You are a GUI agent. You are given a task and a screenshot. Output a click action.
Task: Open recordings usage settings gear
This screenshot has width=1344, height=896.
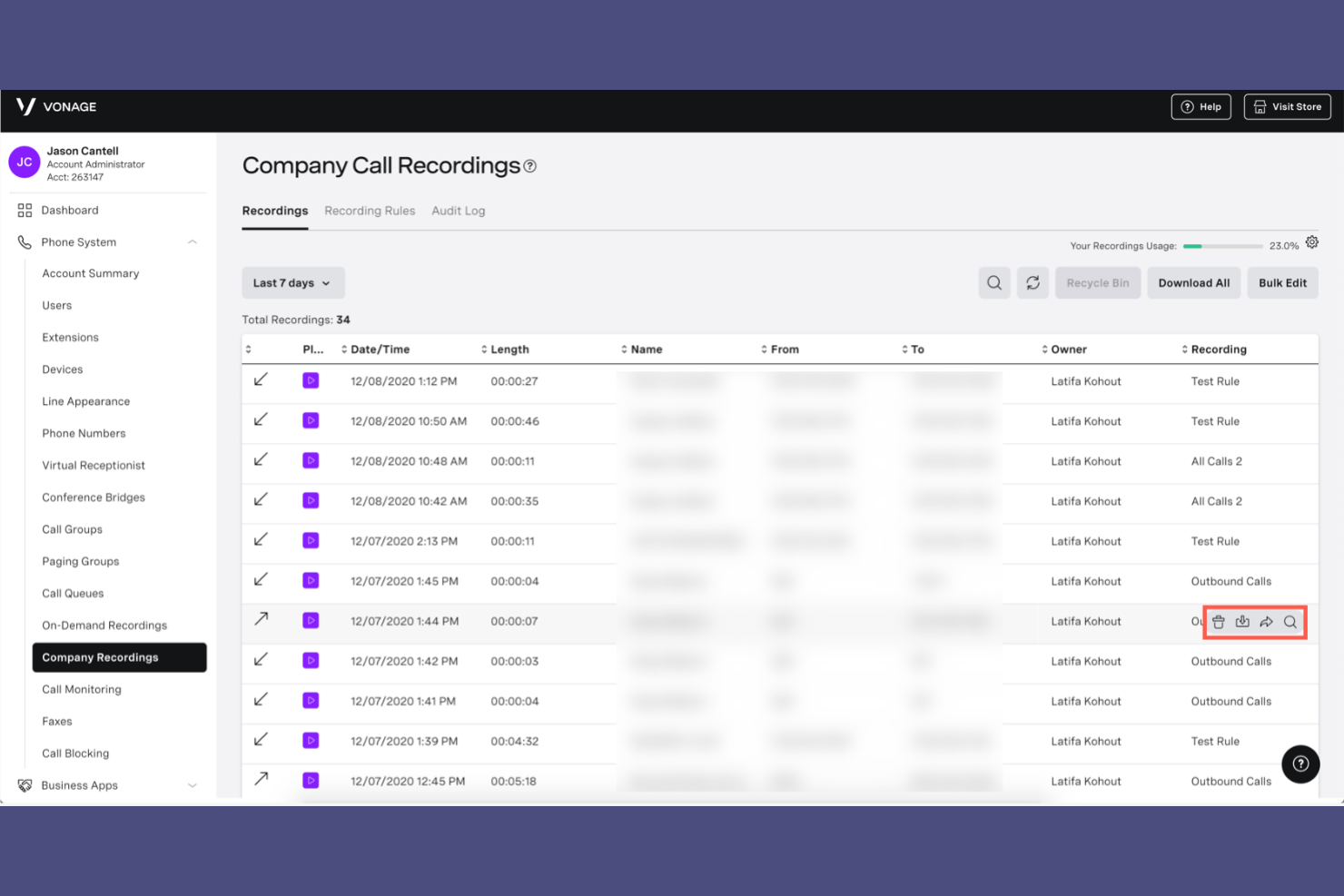click(1311, 242)
